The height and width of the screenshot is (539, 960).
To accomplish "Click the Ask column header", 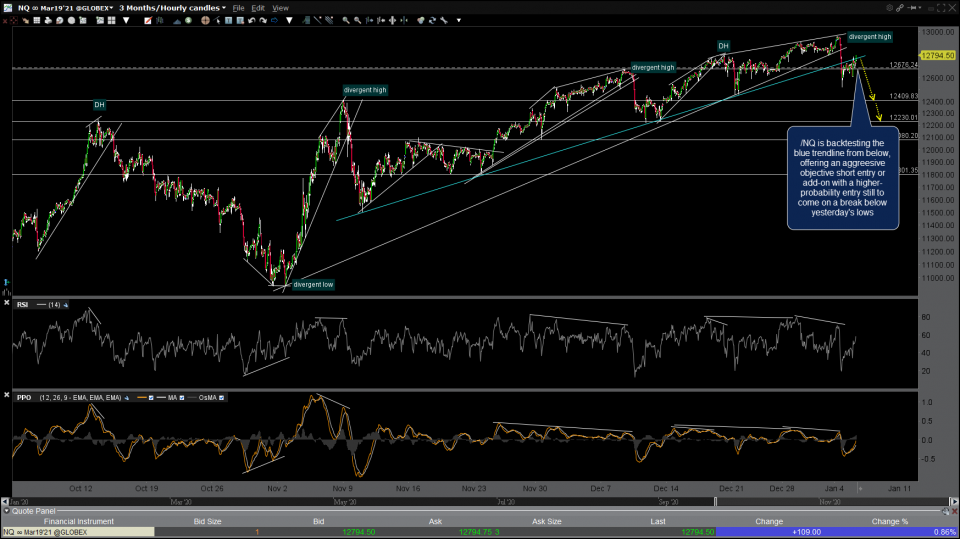I will [x=435, y=521].
